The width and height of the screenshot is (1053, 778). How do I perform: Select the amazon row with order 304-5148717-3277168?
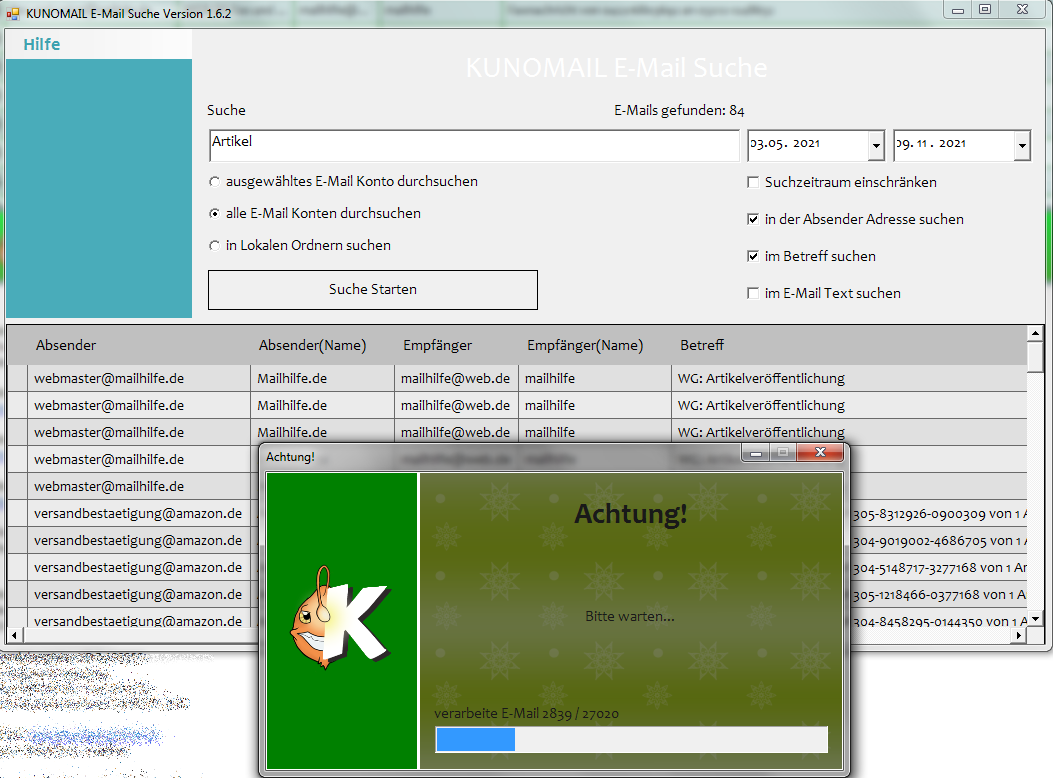[x=138, y=567]
